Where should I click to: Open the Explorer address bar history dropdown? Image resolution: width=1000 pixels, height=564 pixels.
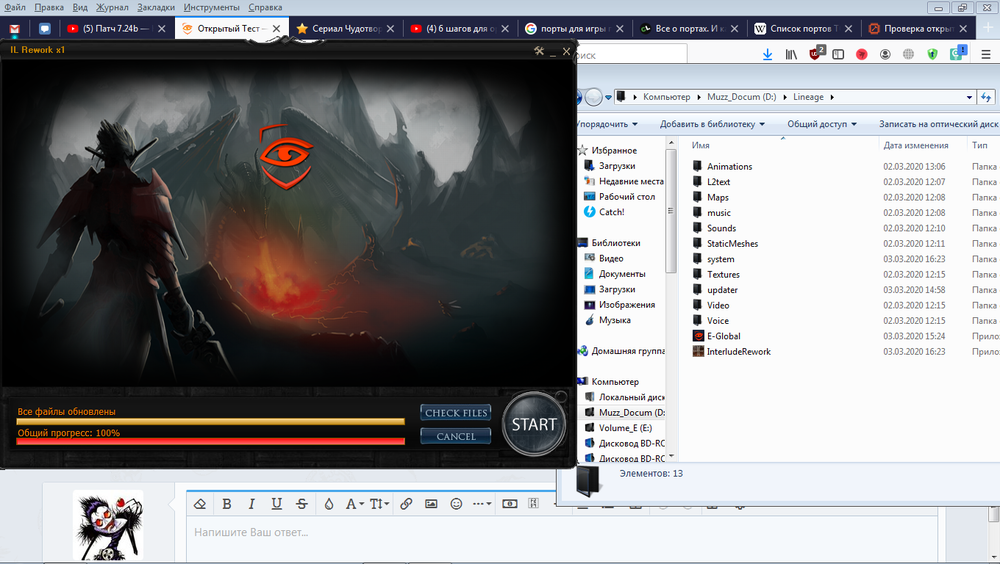click(x=969, y=97)
